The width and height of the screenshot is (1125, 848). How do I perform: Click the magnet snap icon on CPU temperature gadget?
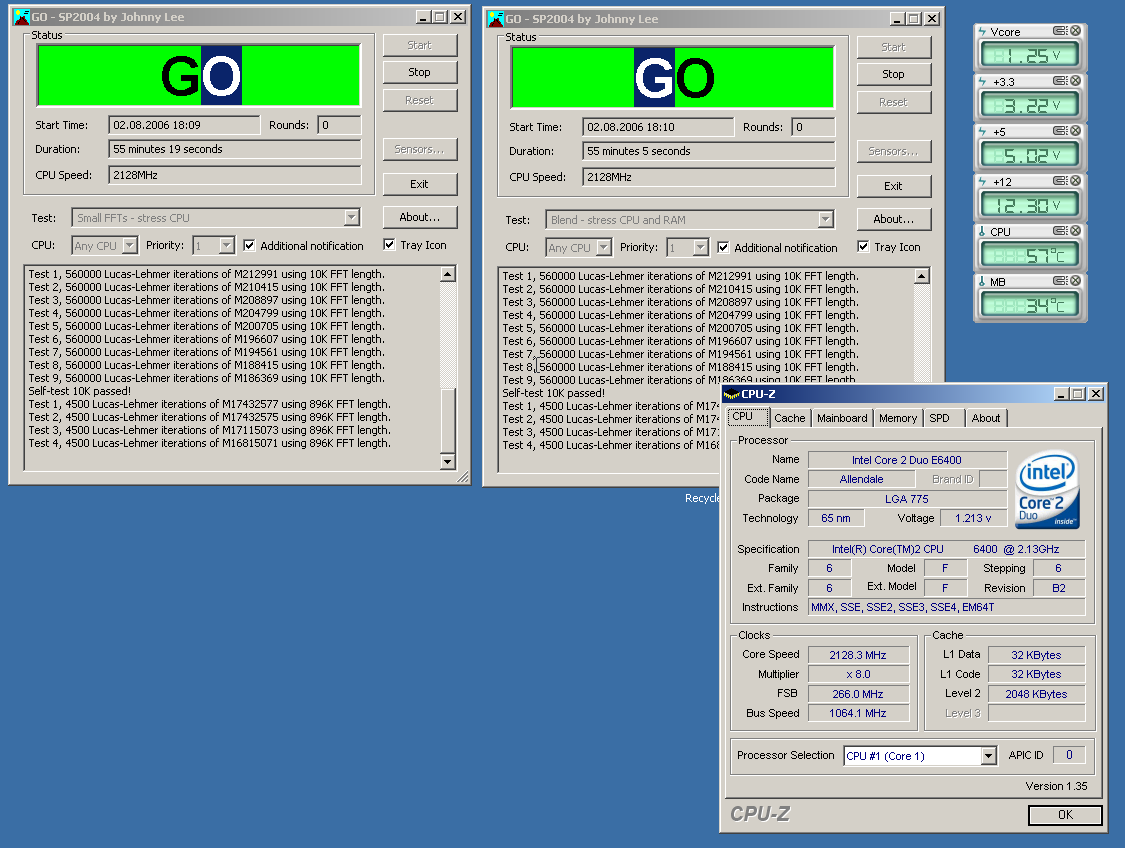(x=1060, y=231)
